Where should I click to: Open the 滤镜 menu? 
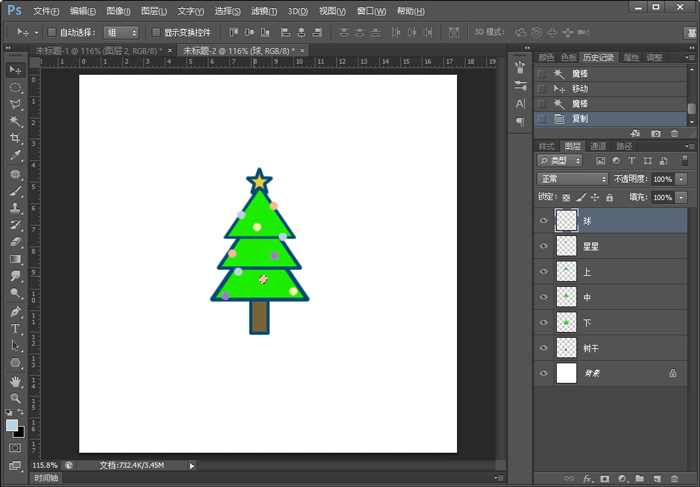click(264, 11)
